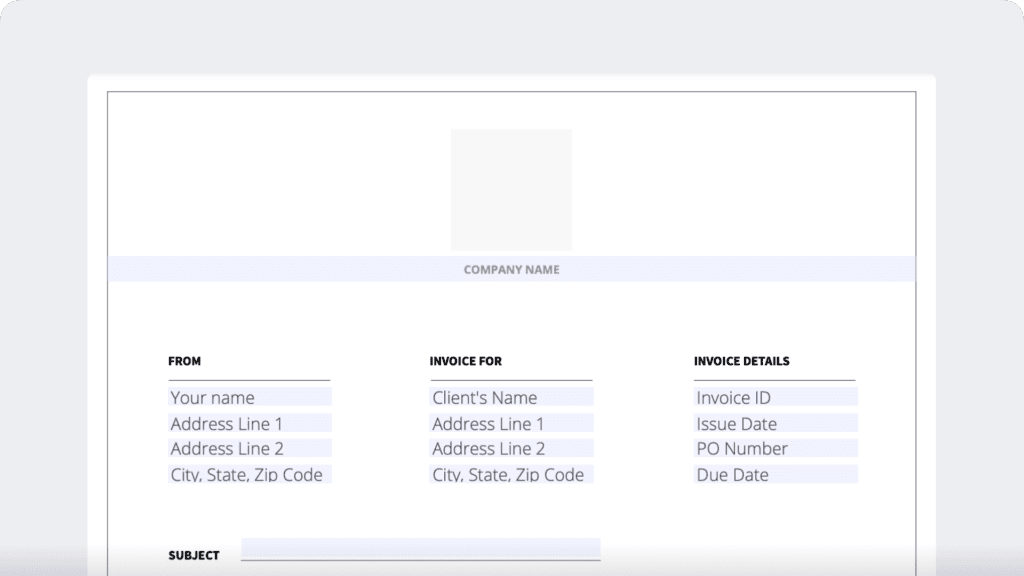Click Address Line 2 under INVOICE FOR
1024x576 pixels.
[x=510, y=449]
